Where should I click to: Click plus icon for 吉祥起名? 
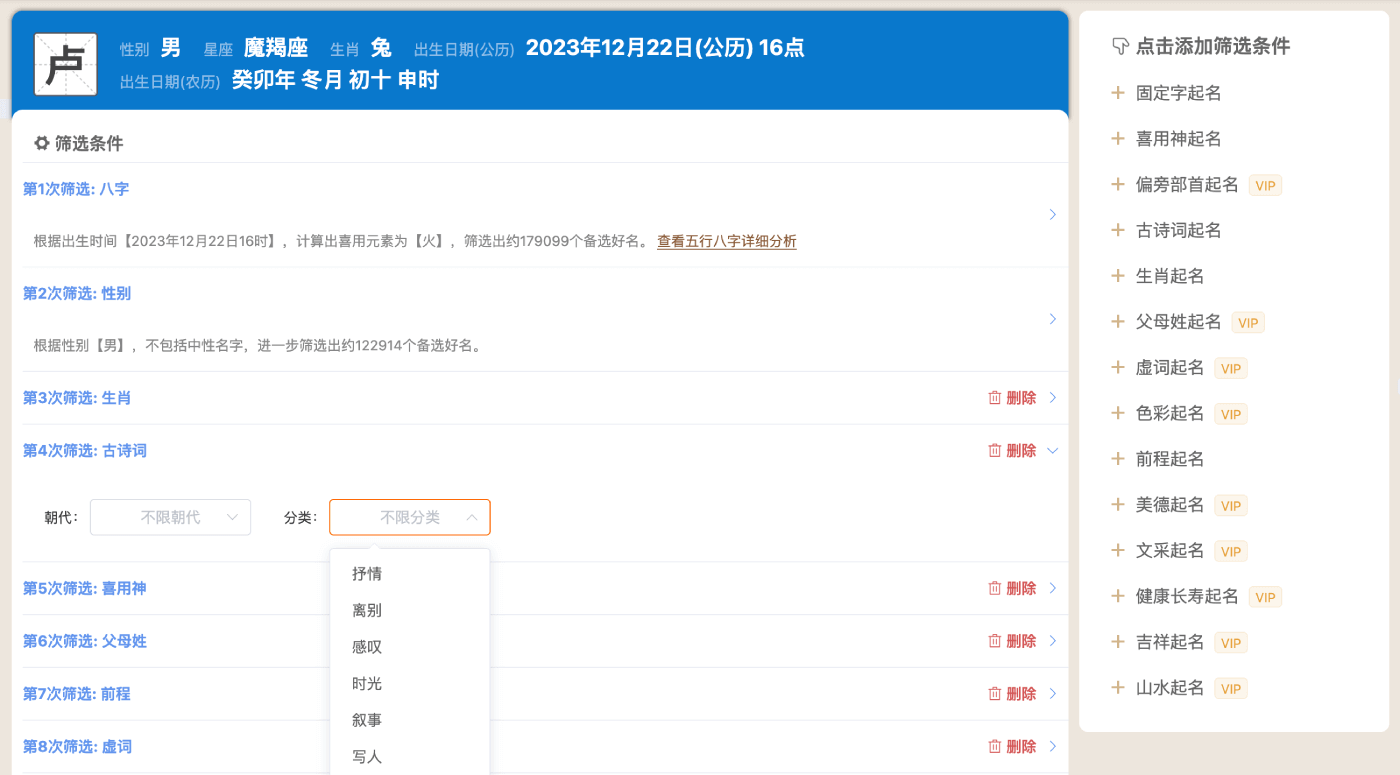pyautogui.click(x=1118, y=642)
